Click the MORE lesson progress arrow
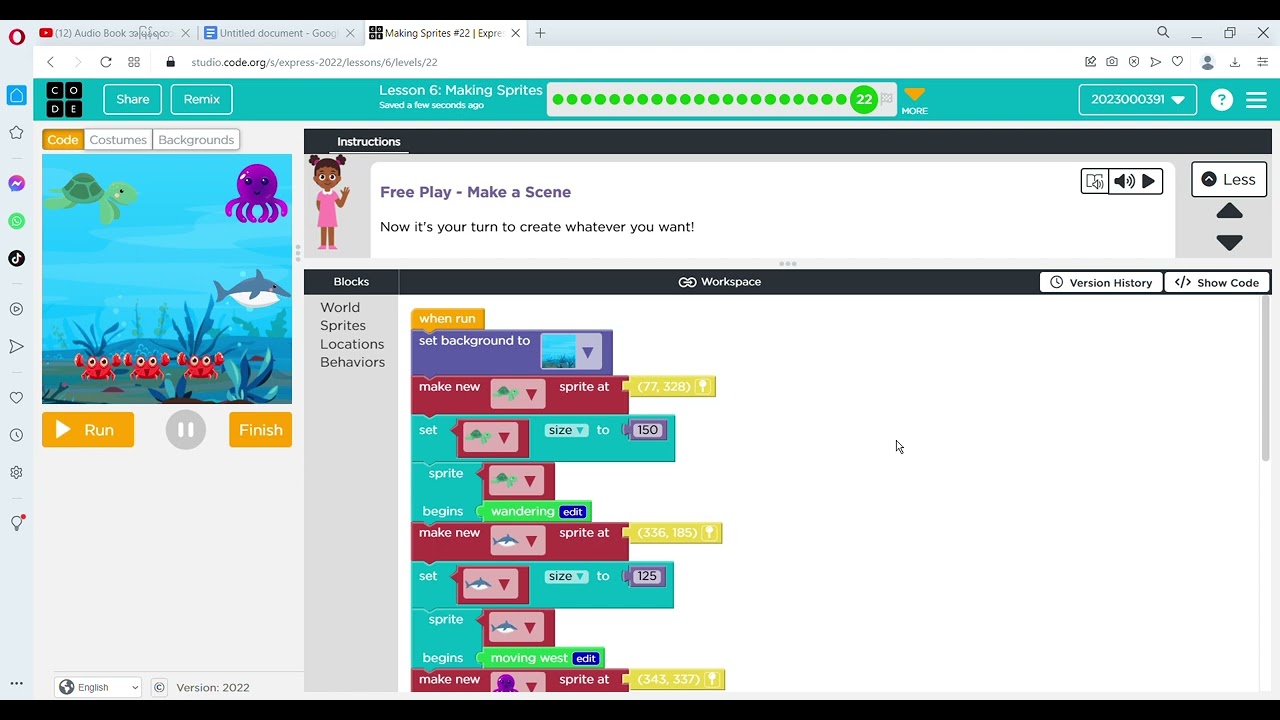 [914, 100]
